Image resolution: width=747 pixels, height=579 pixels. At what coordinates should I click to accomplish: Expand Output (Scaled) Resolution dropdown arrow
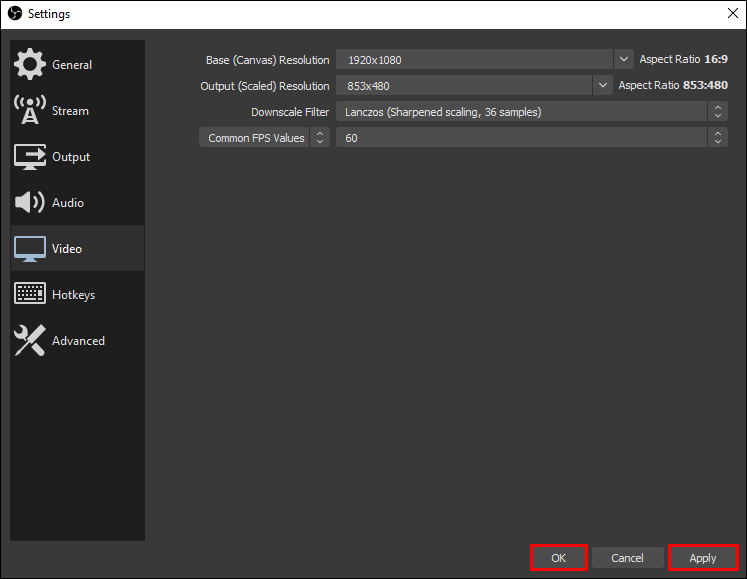point(603,85)
